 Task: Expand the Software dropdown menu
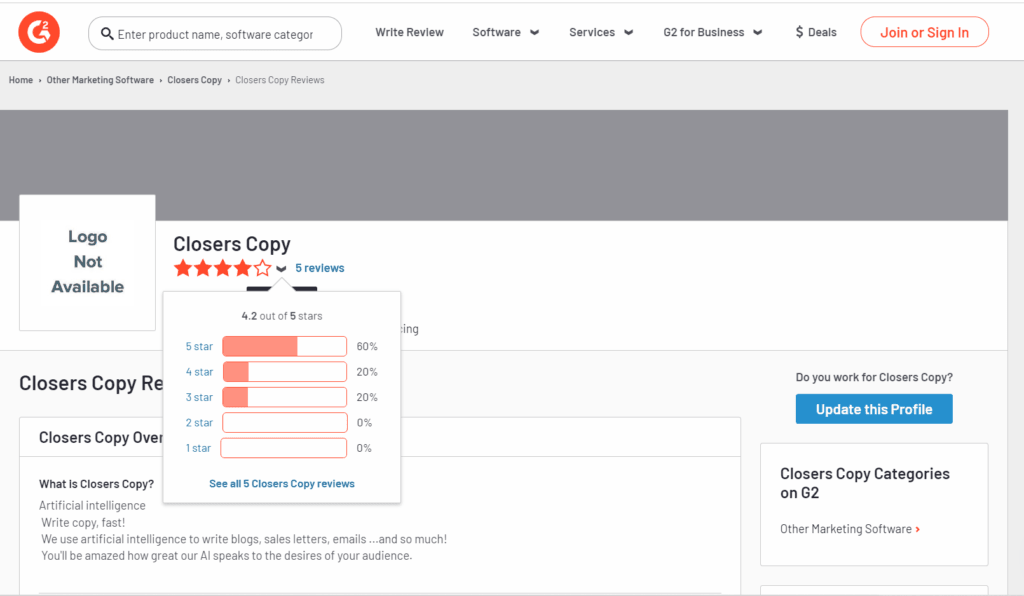coord(505,32)
